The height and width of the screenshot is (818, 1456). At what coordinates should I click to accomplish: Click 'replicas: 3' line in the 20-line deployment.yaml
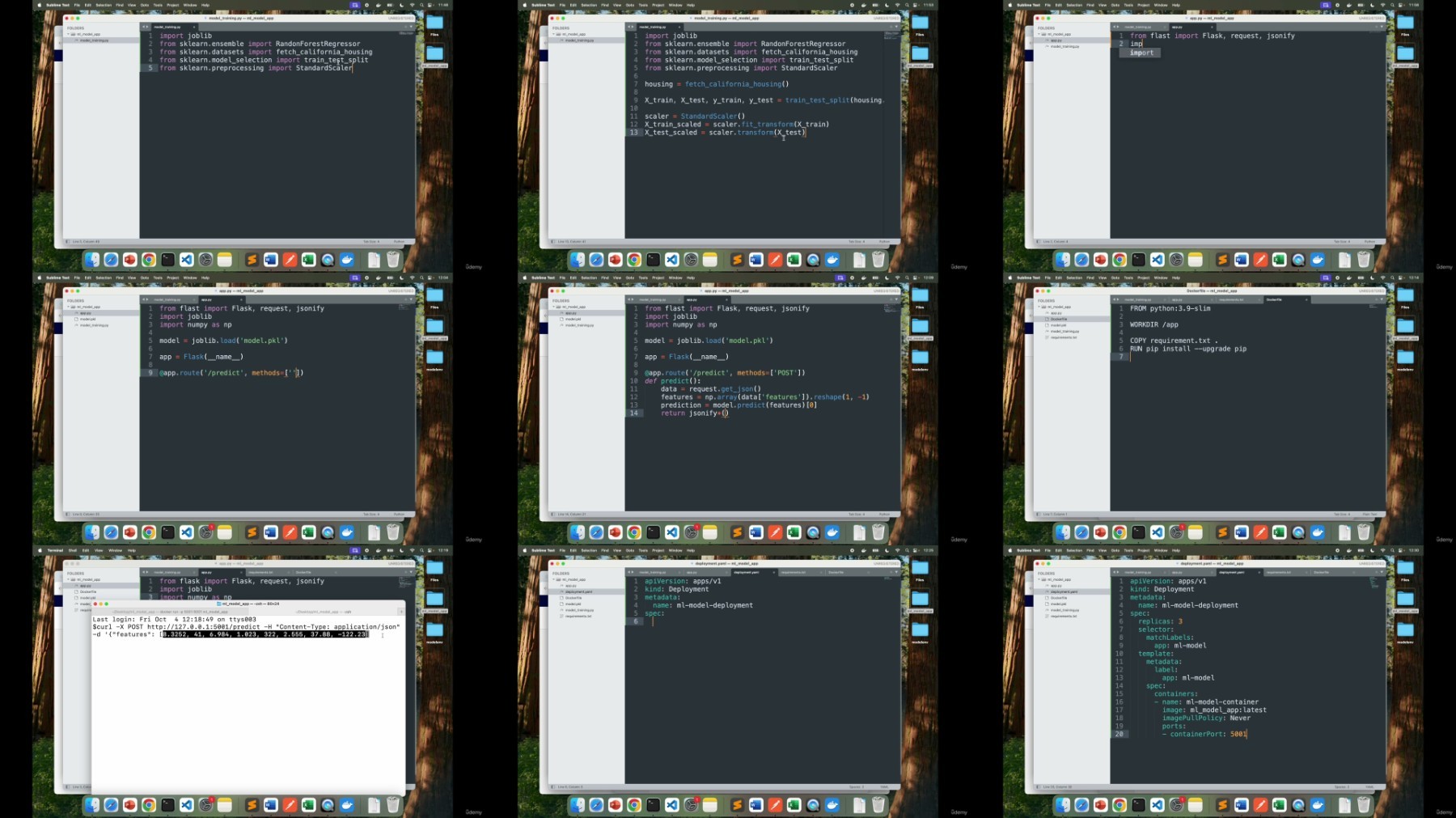tap(1160, 621)
